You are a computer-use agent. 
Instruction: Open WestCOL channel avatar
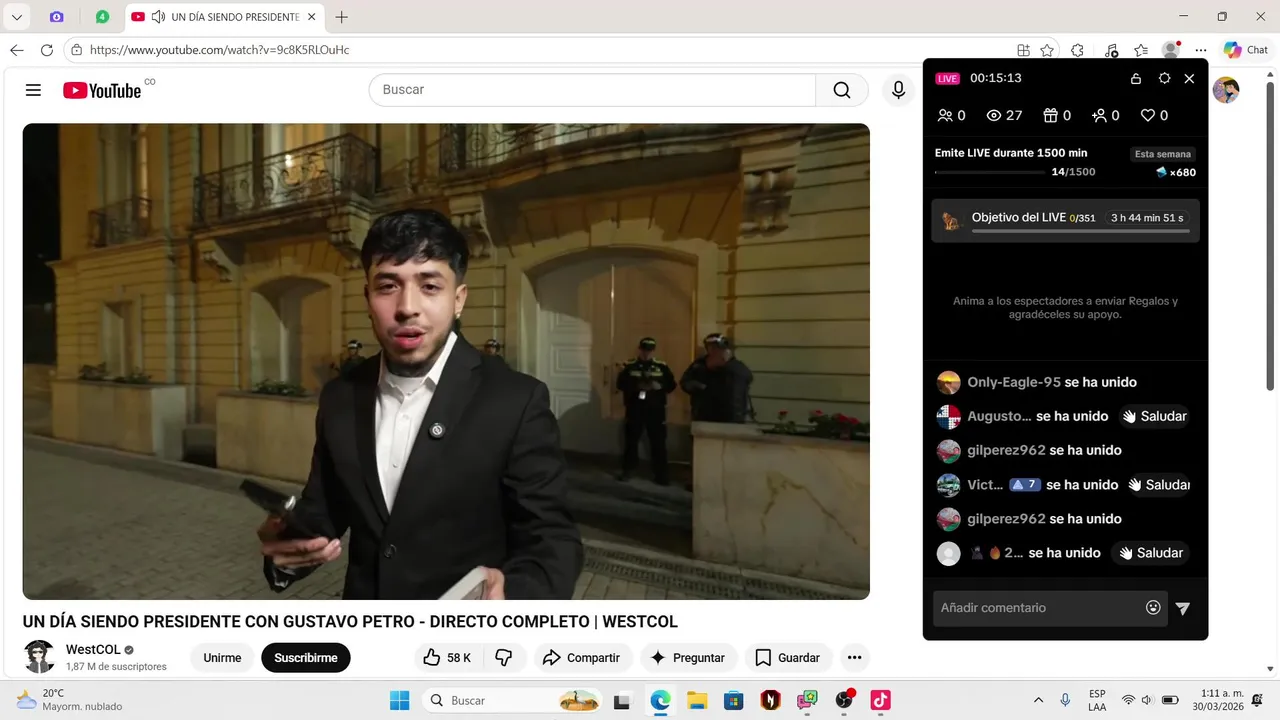point(40,657)
